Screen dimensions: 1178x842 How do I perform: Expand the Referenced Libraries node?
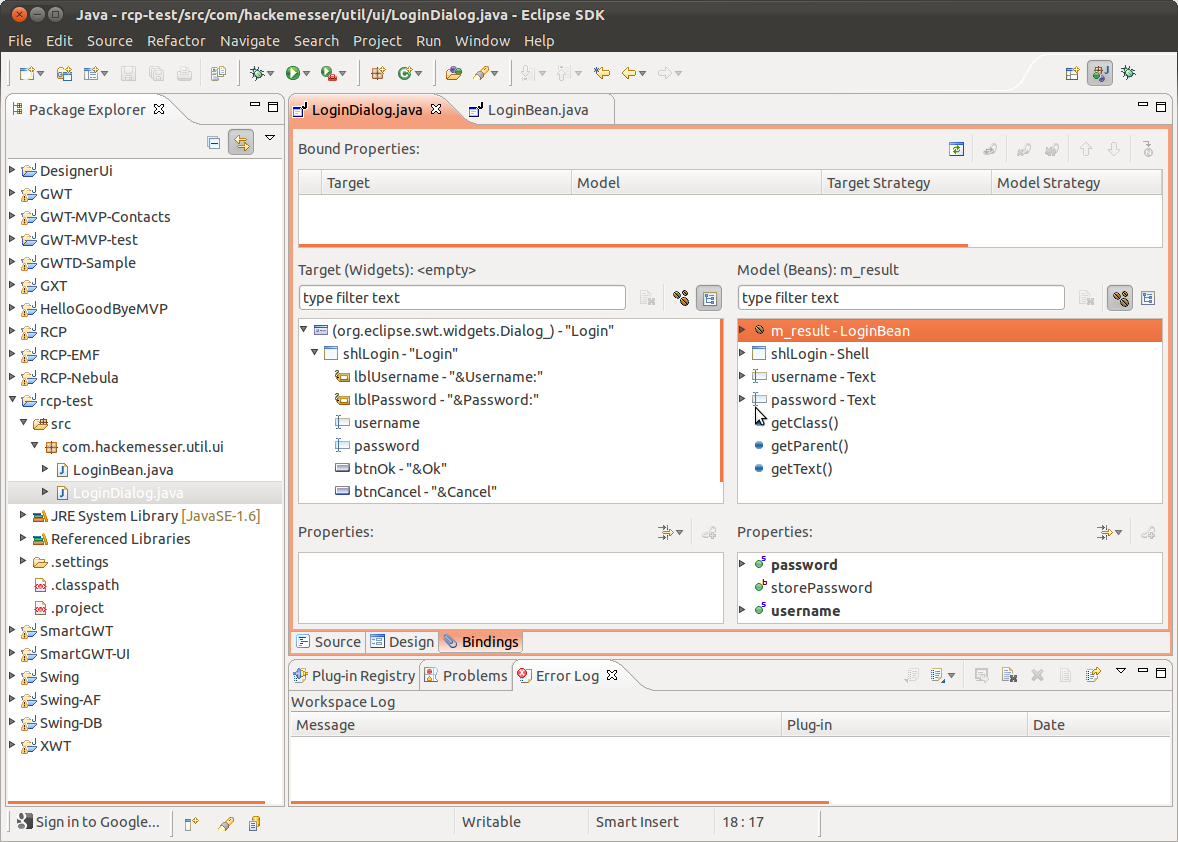(23, 538)
